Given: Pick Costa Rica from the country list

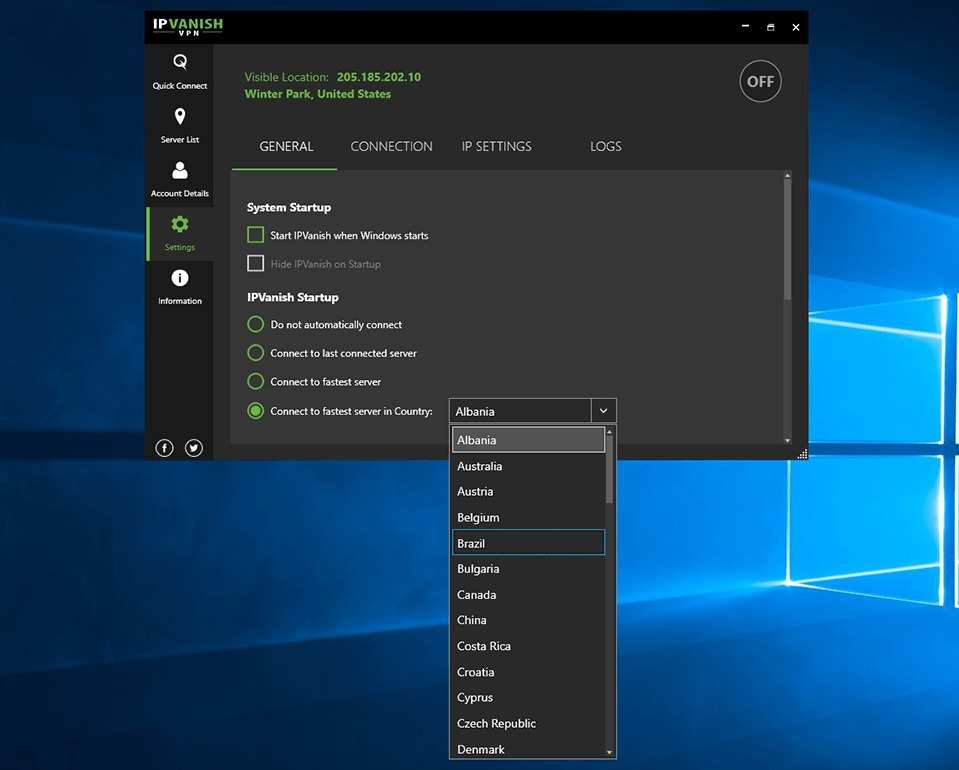Looking at the screenshot, I should point(528,646).
